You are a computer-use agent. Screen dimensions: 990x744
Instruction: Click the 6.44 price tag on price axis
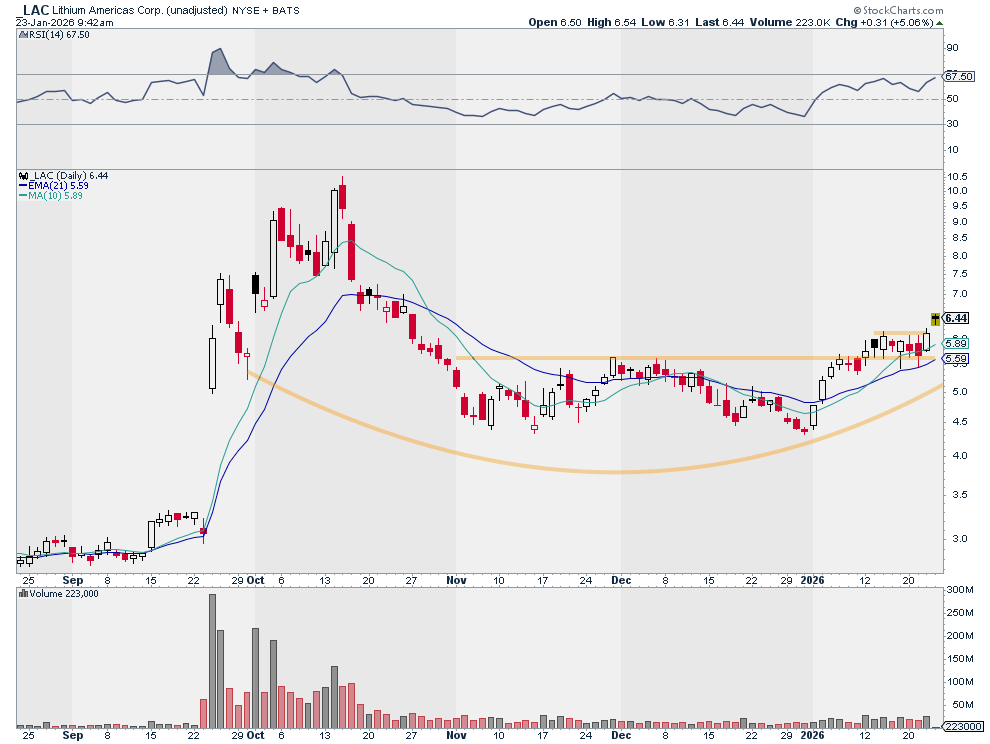click(x=956, y=319)
